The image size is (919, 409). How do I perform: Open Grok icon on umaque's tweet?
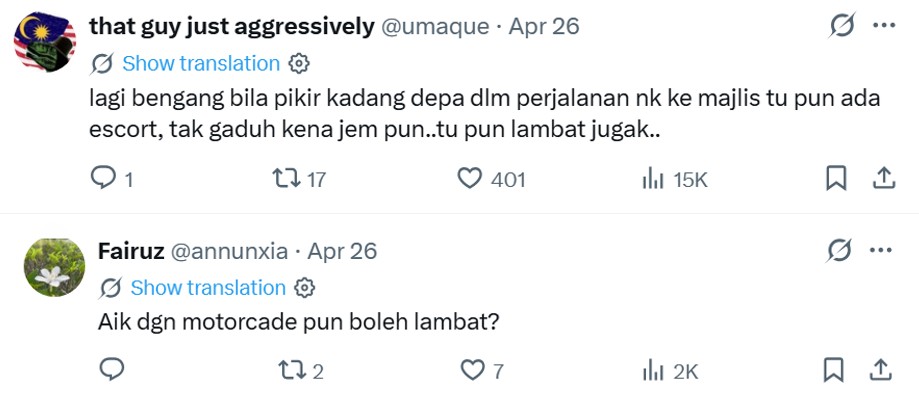[x=842, y=26]
